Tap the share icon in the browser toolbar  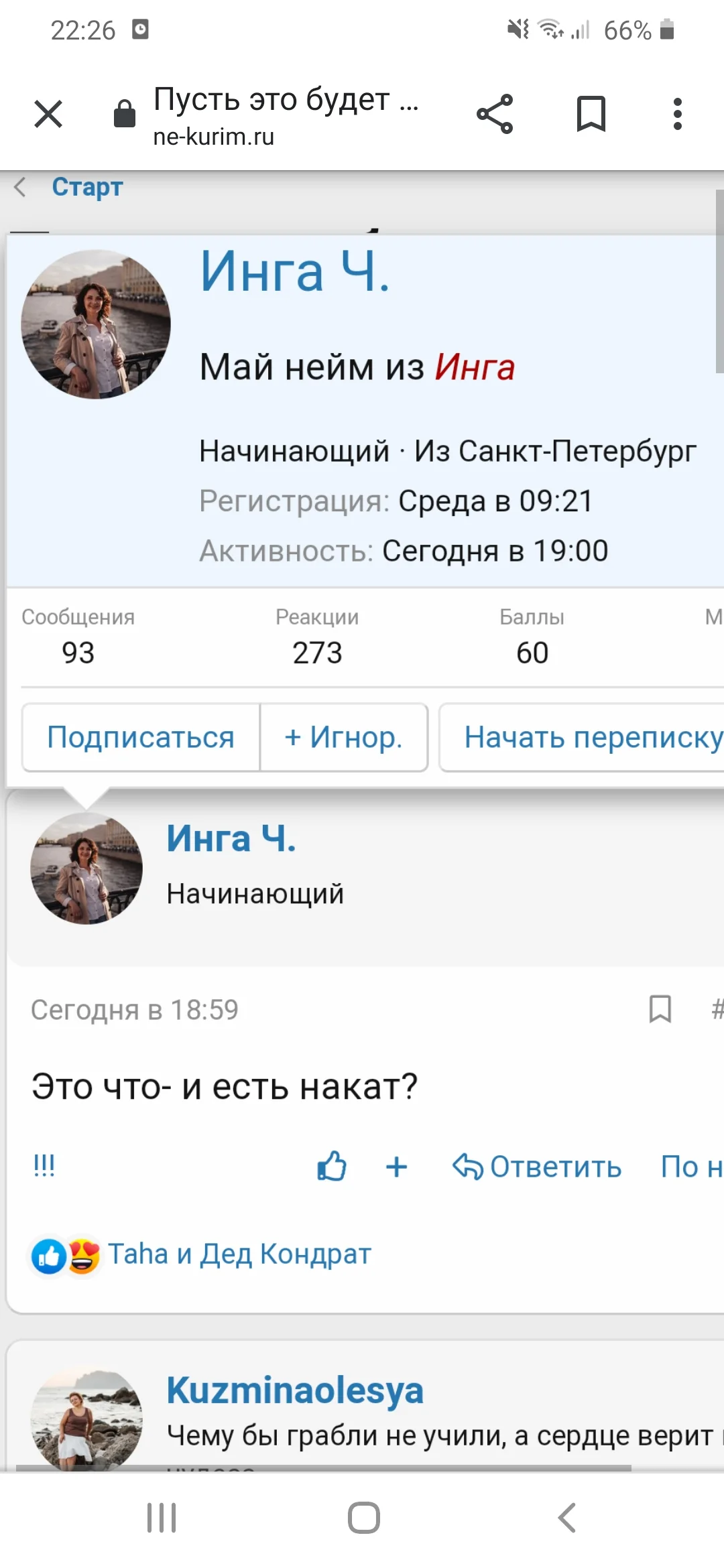click(x=495, y=113)
